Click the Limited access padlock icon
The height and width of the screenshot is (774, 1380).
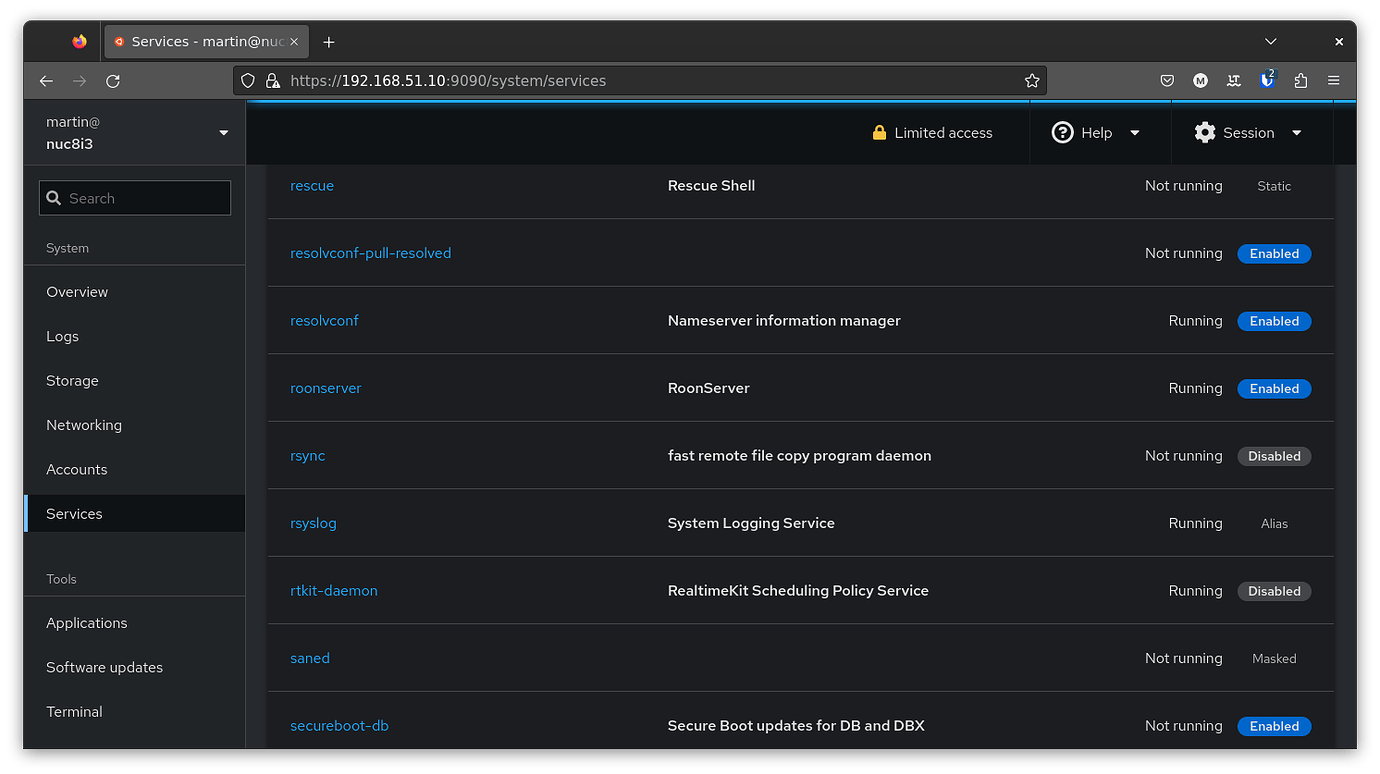coord(879,132)
